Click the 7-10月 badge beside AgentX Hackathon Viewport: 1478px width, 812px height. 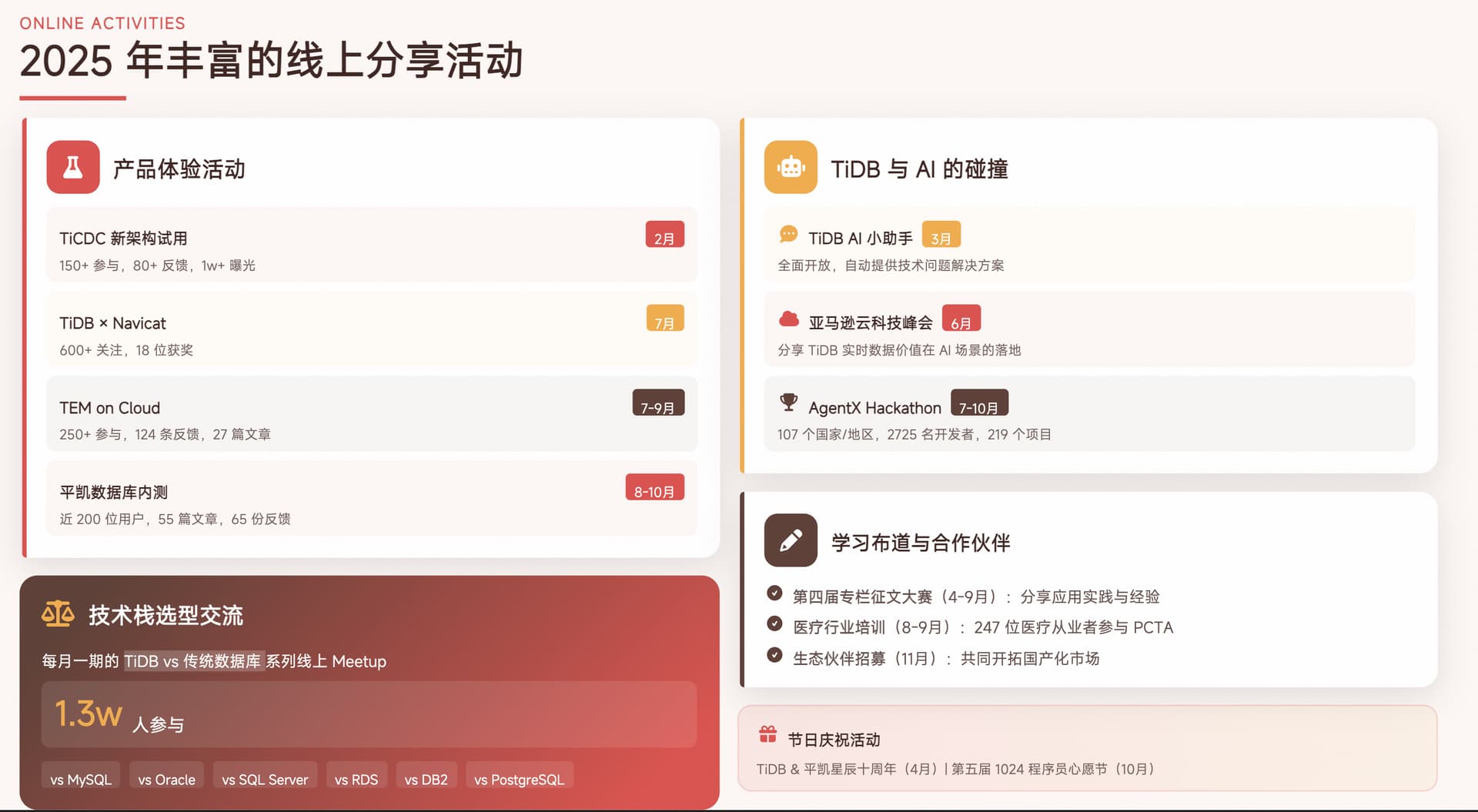pos(979,403)
